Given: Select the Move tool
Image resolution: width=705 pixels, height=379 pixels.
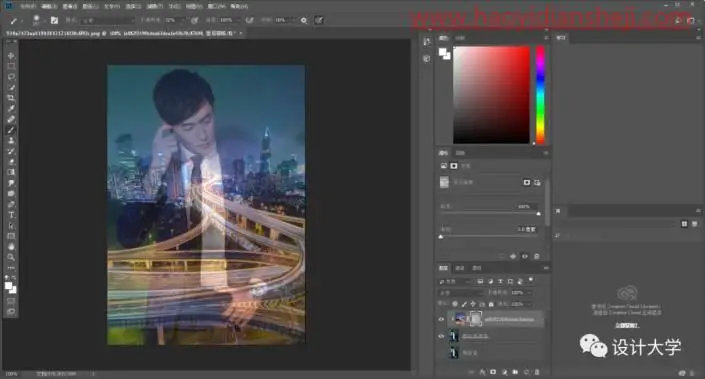Looking at the screenshot, I should tap(11, 56).
